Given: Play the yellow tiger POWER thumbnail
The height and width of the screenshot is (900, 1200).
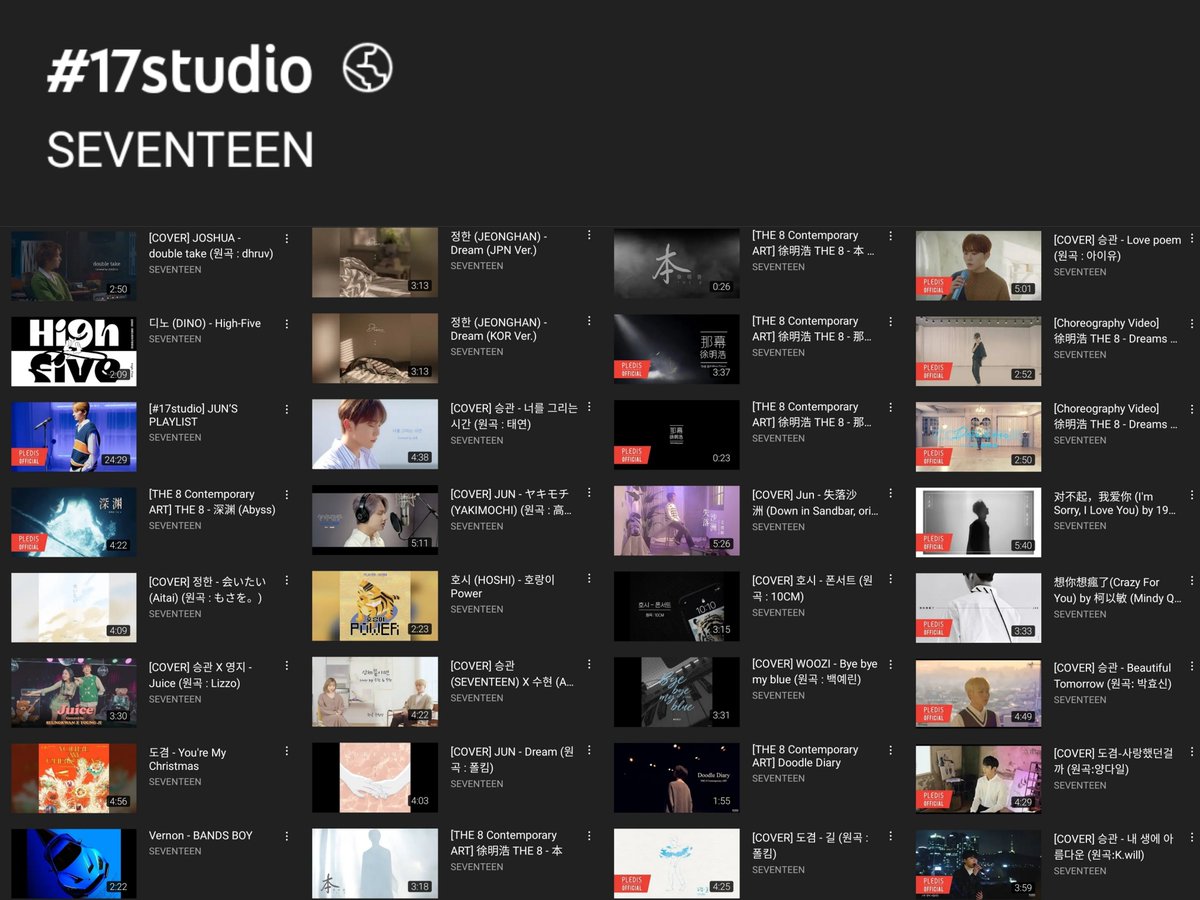Looking at the screenshot, I should [x=375, y=606].
